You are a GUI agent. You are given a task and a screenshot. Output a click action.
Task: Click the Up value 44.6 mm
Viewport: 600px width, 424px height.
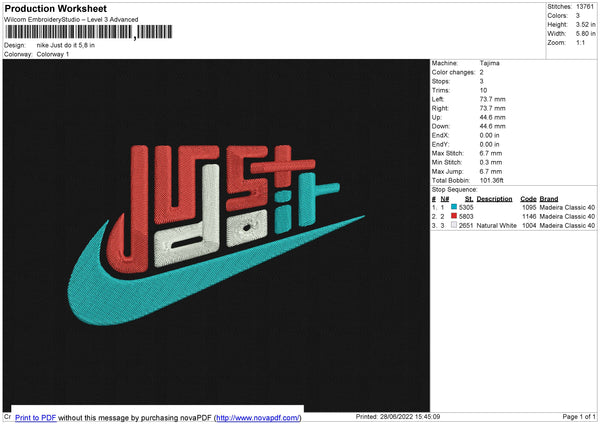(x=492, y=117)
